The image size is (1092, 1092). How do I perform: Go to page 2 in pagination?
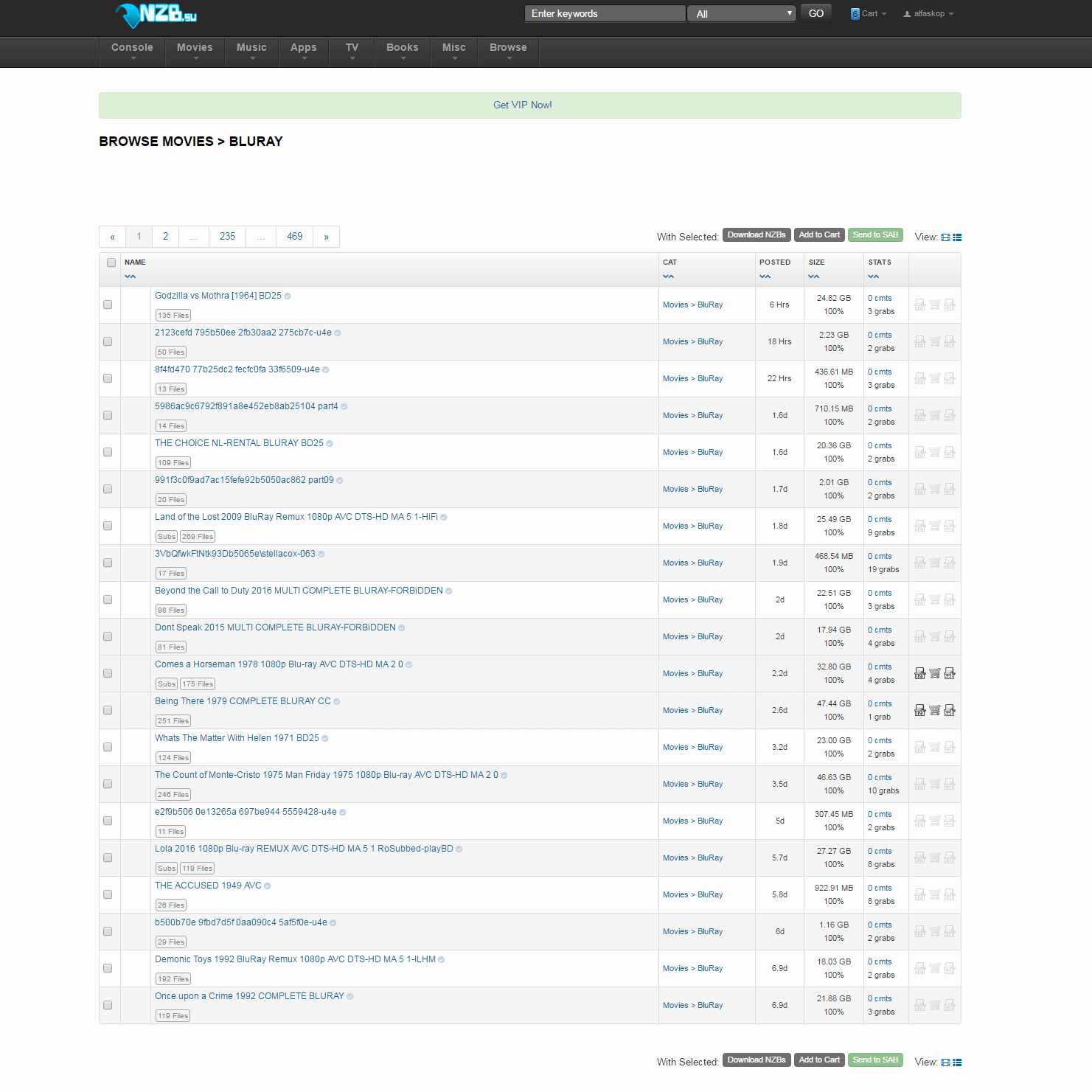point(165,237)
